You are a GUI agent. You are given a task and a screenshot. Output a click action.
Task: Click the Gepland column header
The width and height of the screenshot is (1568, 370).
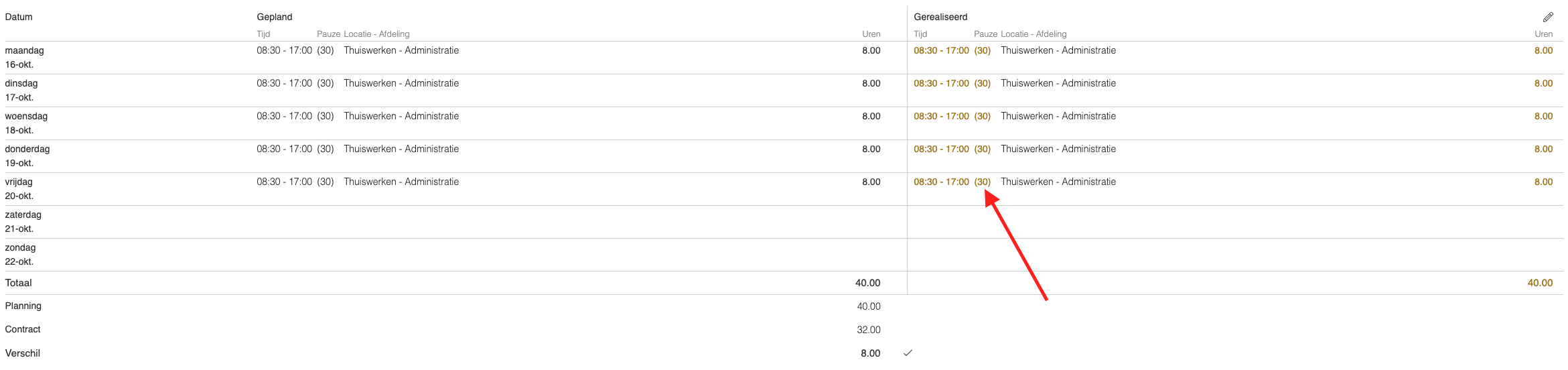(x=275, y=17)
